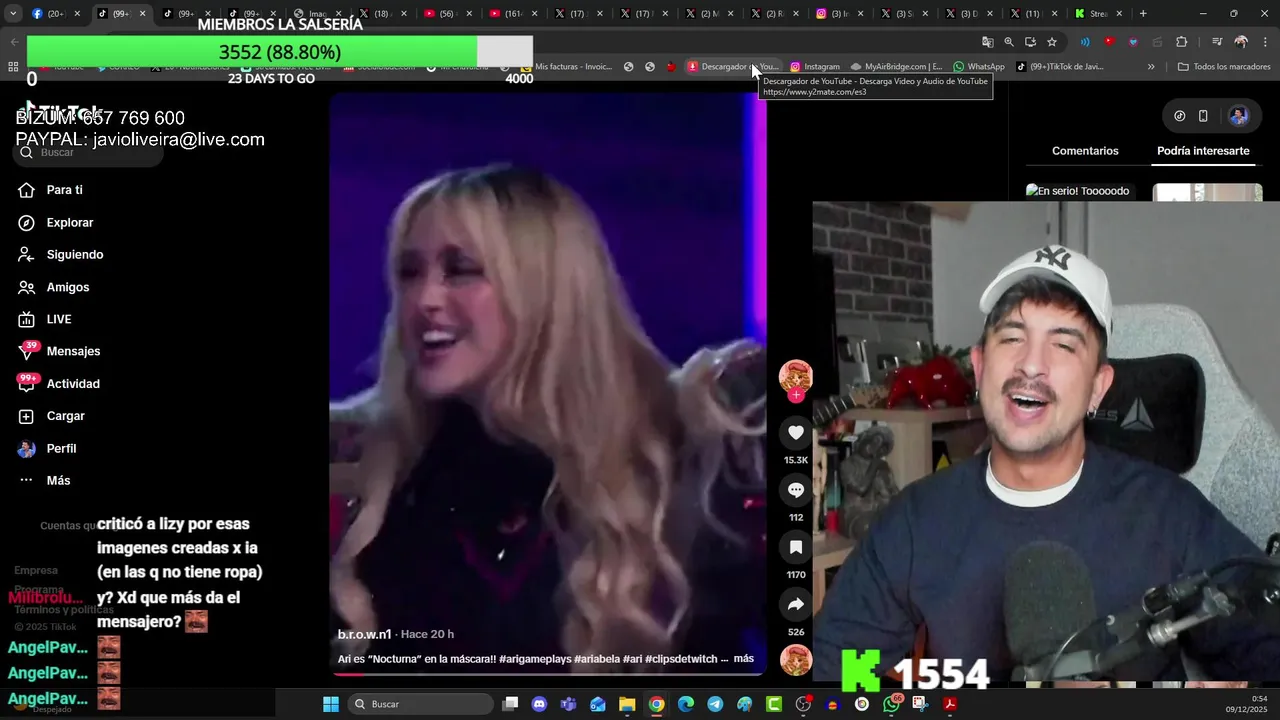This screenshot has width=1280, height=720.
Task: Open Cargar upload page
Action: point(66,416)
